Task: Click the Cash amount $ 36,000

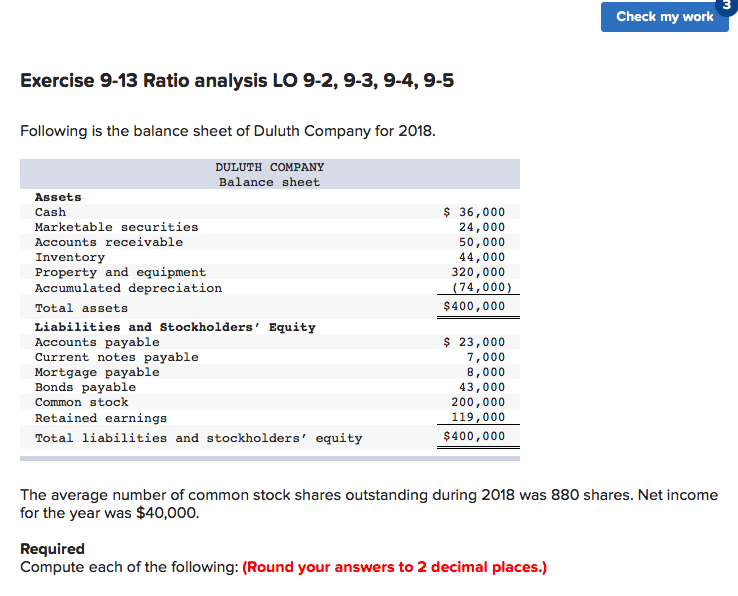Action: tap(474, 212)
